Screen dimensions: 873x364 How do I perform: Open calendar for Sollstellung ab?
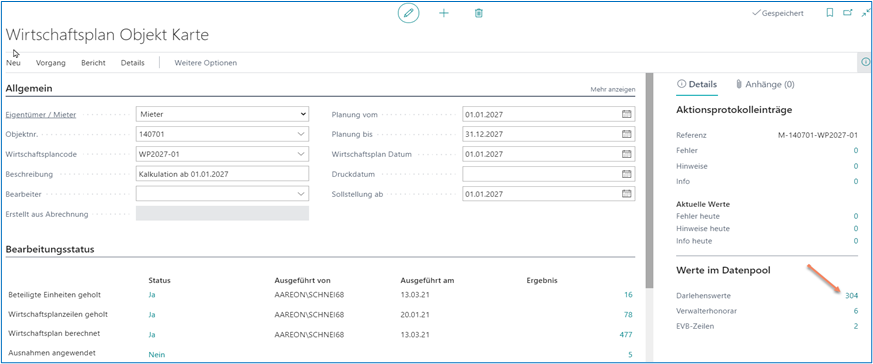[x=626, y=194]
